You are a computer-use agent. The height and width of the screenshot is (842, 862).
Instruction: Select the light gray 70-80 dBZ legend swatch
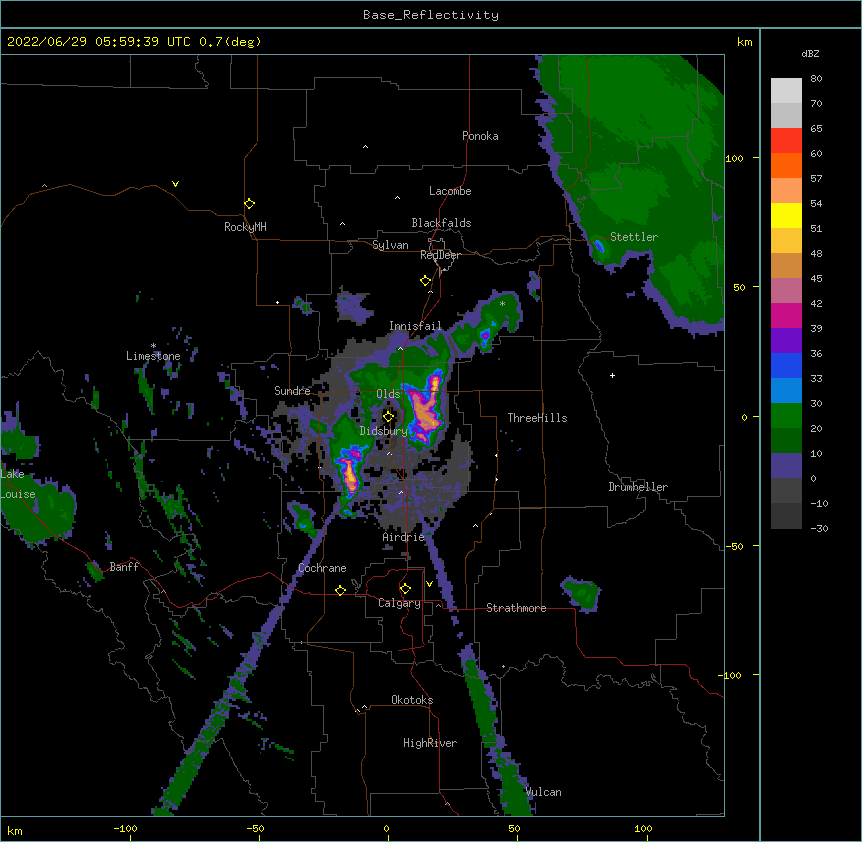coord(786,90)
